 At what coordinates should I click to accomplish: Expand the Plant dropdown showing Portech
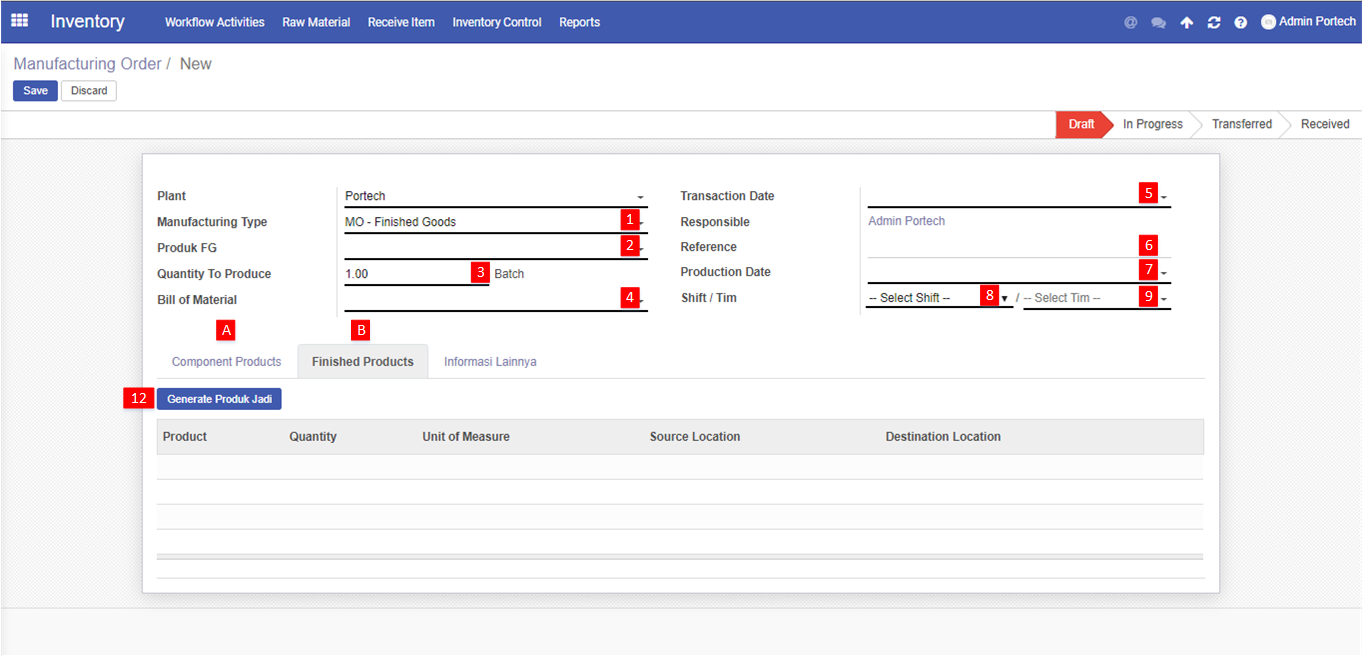coord(495,196)
